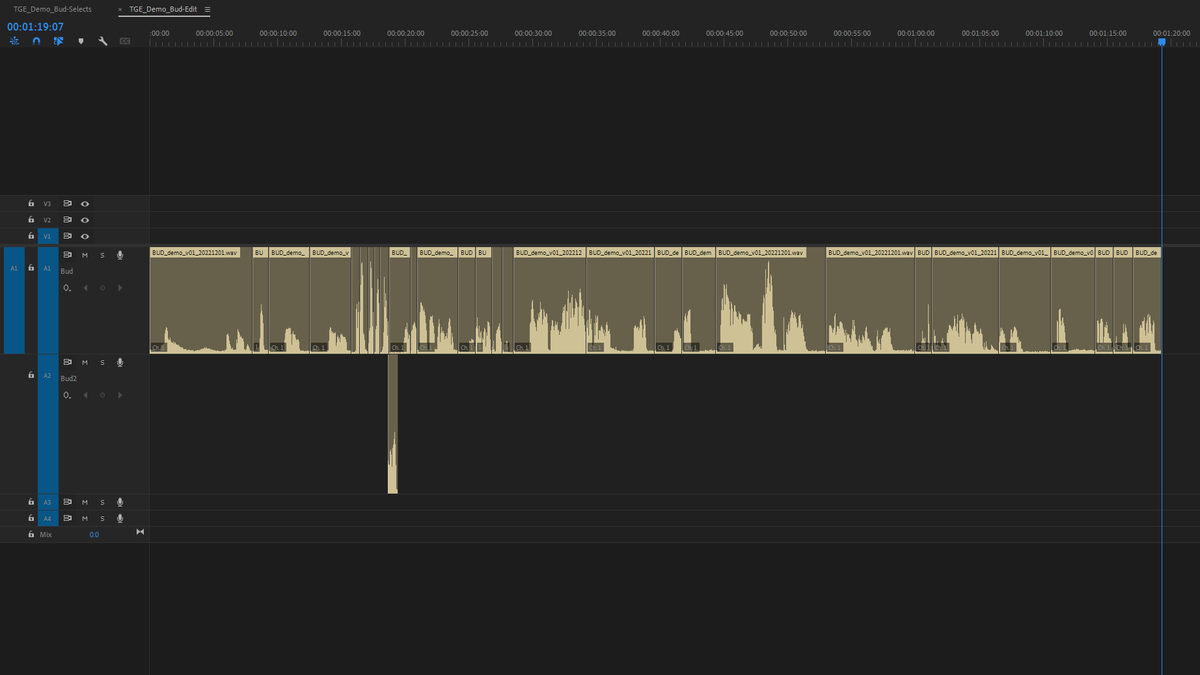Target video track V1 header

47,236
